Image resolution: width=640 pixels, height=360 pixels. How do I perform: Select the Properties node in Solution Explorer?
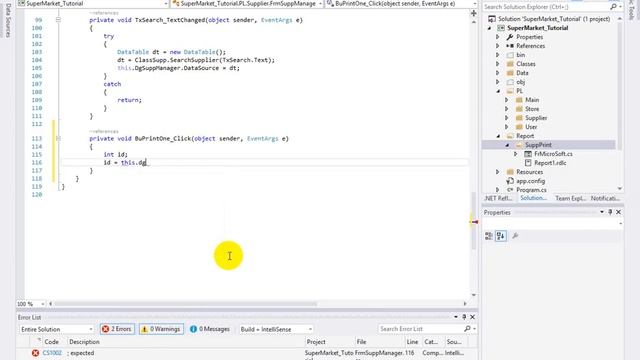pyautogui.click(x=529, y=37)
